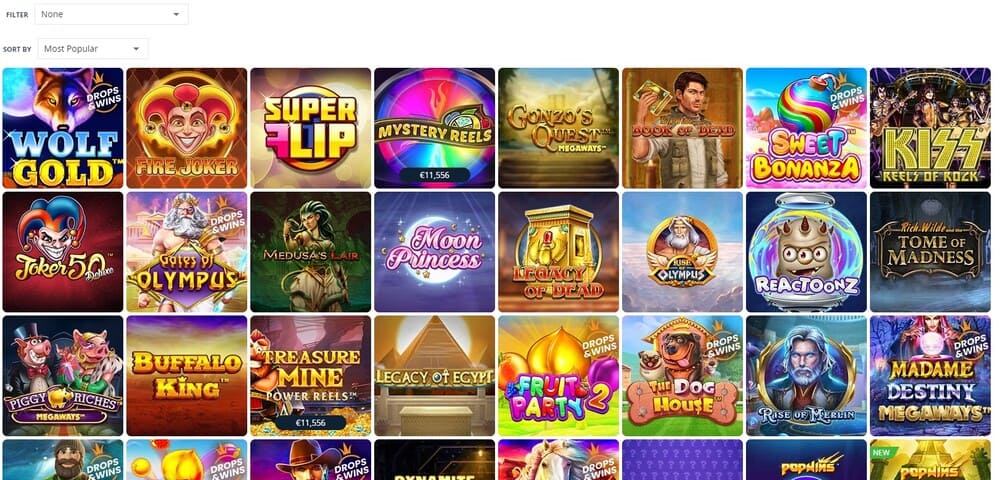Open the Sweet Bonanza game
1000x480 pixels.
pos(806,128)
